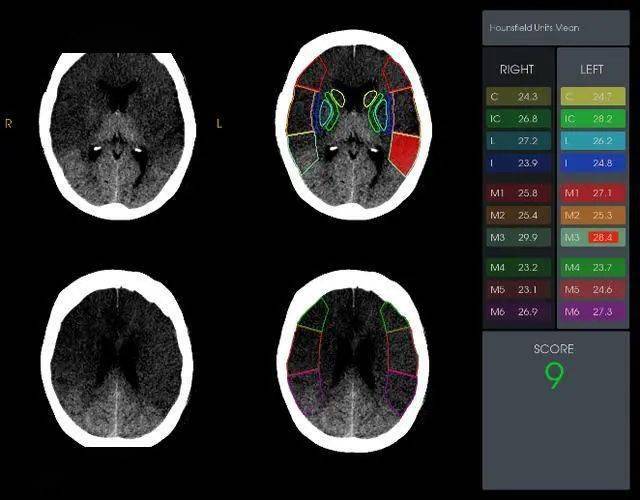The image size is (640, 500).
Task: Click the red-filled region on the upper annotated scan
Action: [x=405, y=152]
